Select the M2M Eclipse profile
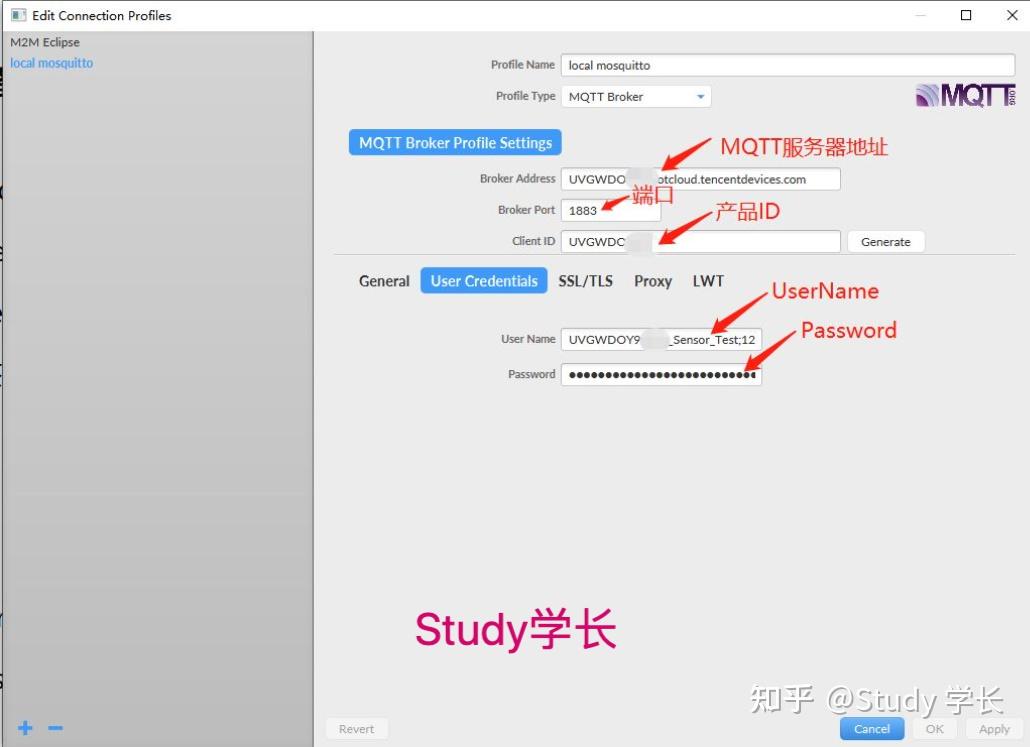The height and width of the screenshot is (747, 1030). tap(44, 42)
